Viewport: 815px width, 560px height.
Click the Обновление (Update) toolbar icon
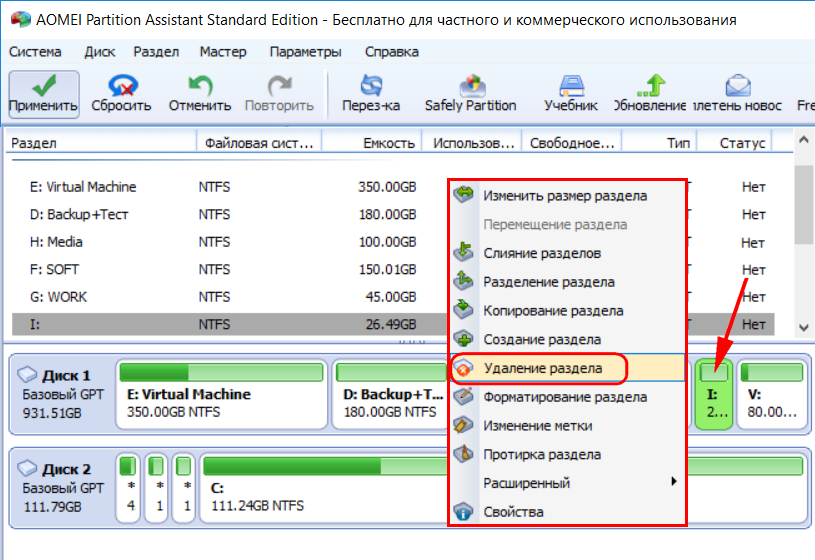point(654,92)
